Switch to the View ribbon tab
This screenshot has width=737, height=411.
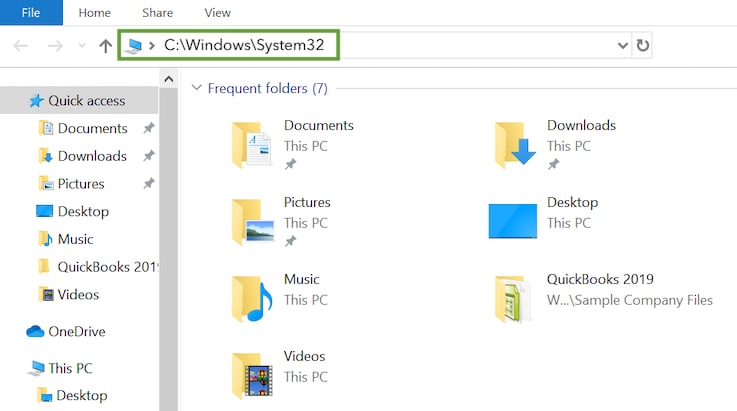point(218,13)
